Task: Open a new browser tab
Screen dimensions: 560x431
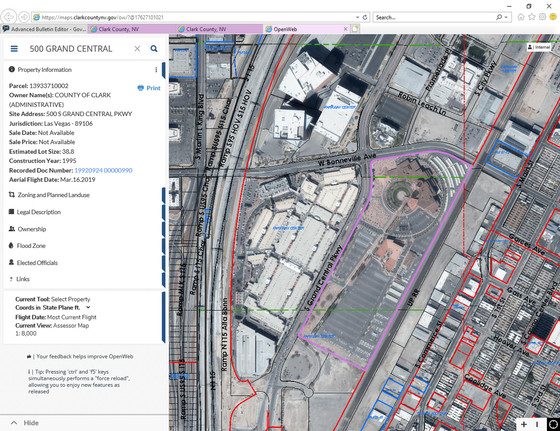Action: [355, 29]
